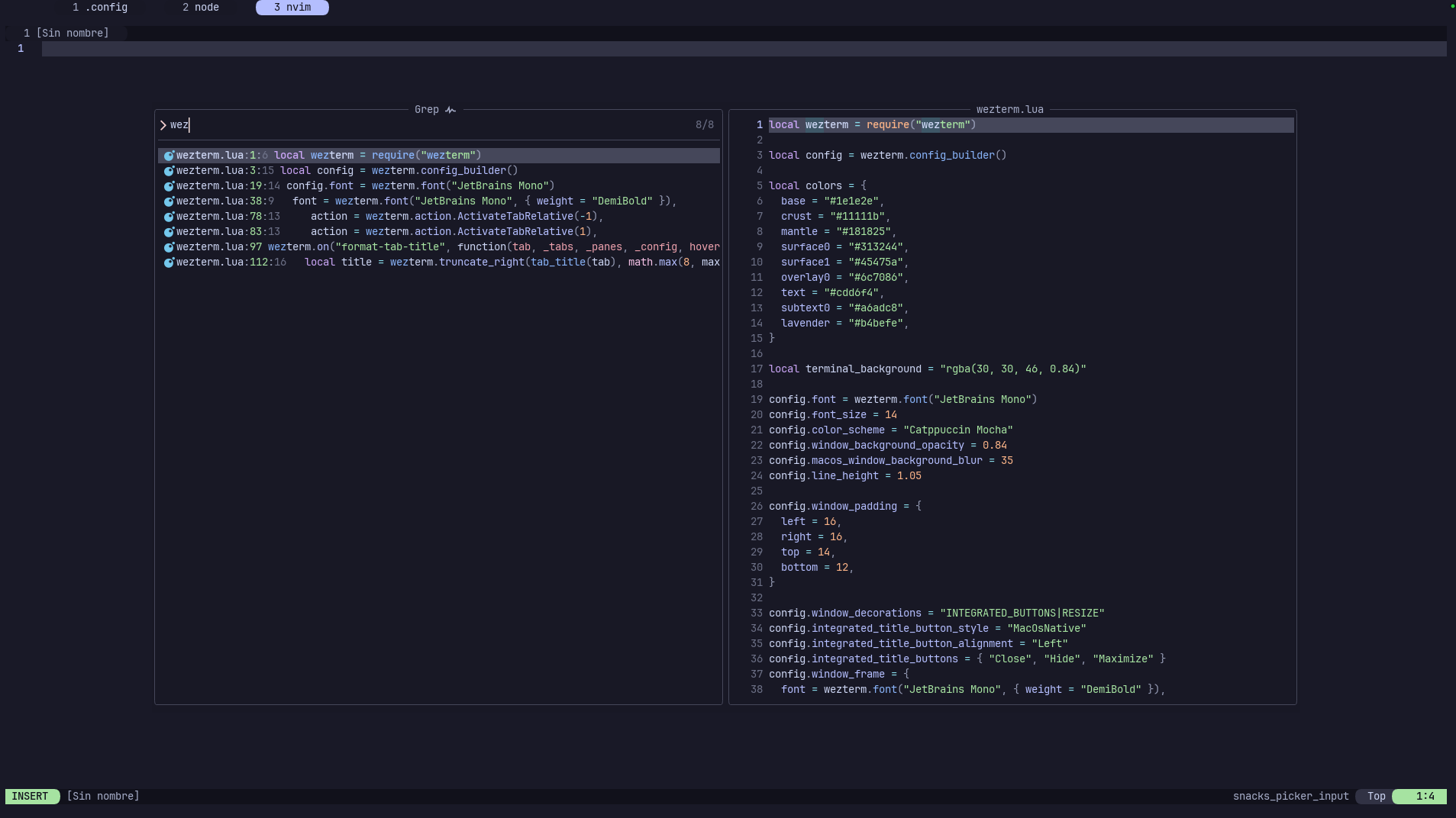Image resolution: width=1456 pixels, height=818 pixels.
Task: Click '[Sin nombre]' filename in the statusline
Action: tap(103, 797)
